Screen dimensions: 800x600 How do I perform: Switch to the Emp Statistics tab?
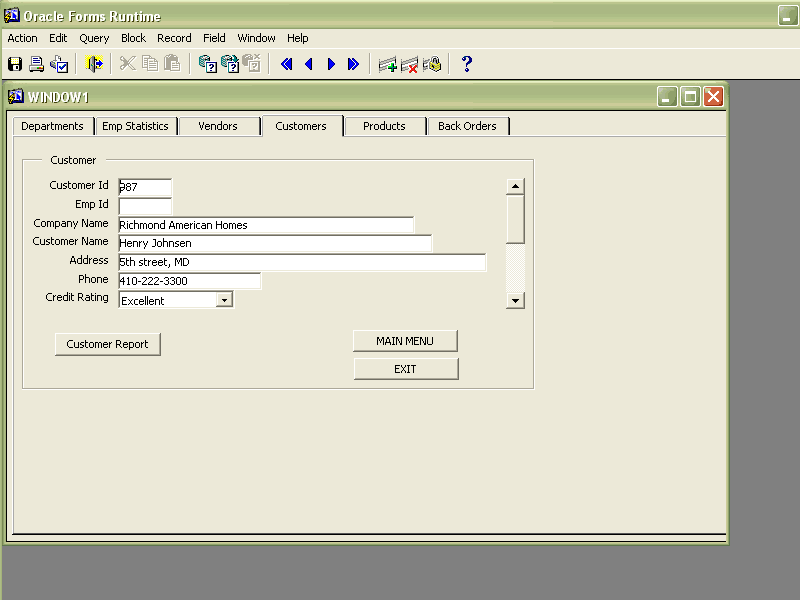pos(135,126)
